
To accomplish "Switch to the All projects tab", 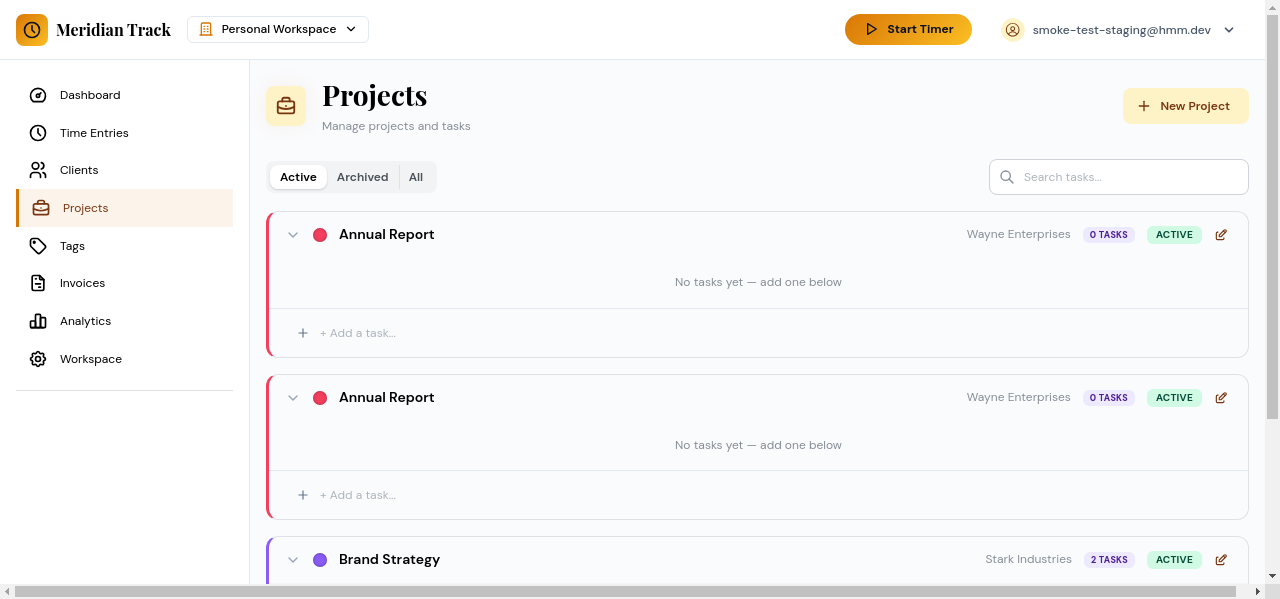I will [x=416, y=177].
